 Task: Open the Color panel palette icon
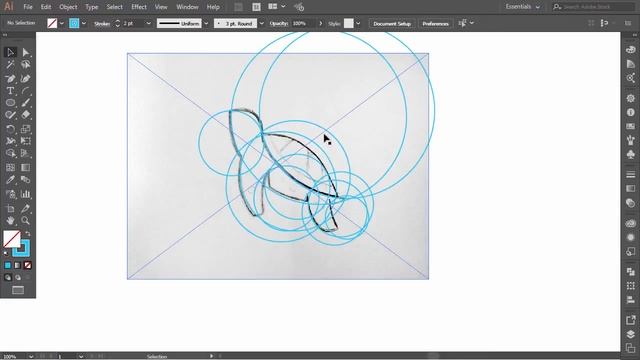631,50
